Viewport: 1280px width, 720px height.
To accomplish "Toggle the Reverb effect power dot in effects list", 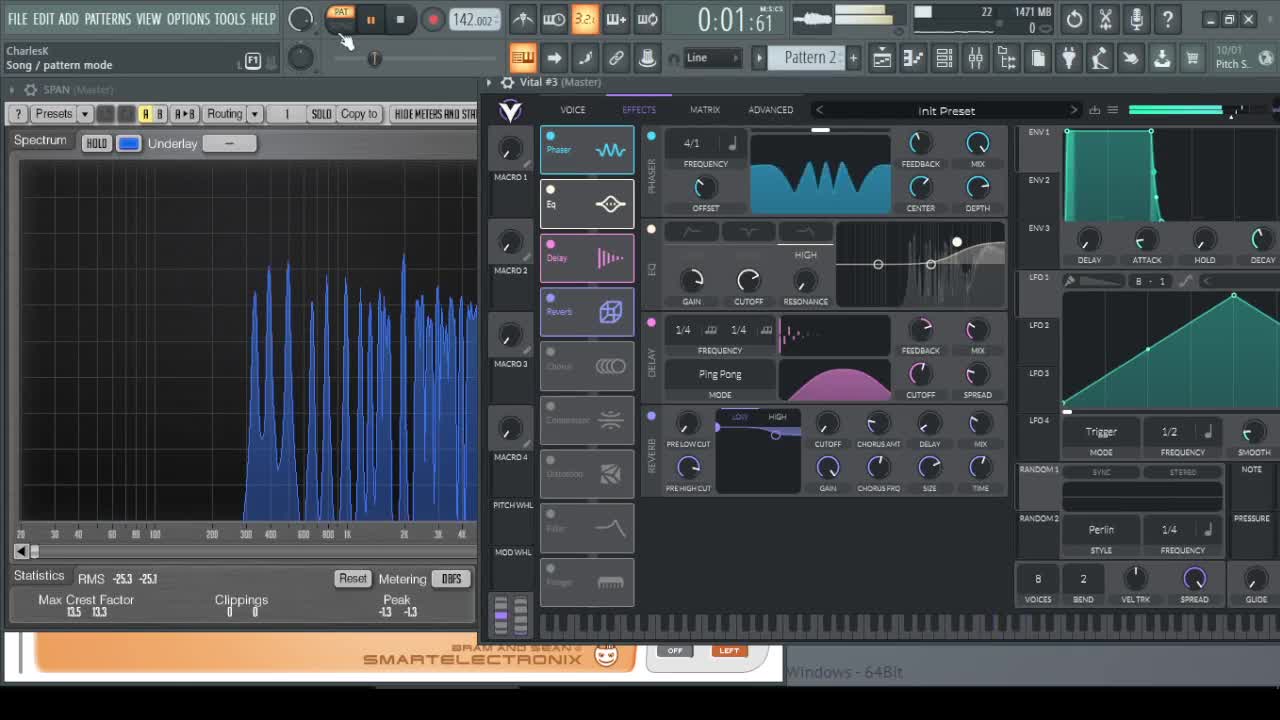I will click(x=550, y=298).
